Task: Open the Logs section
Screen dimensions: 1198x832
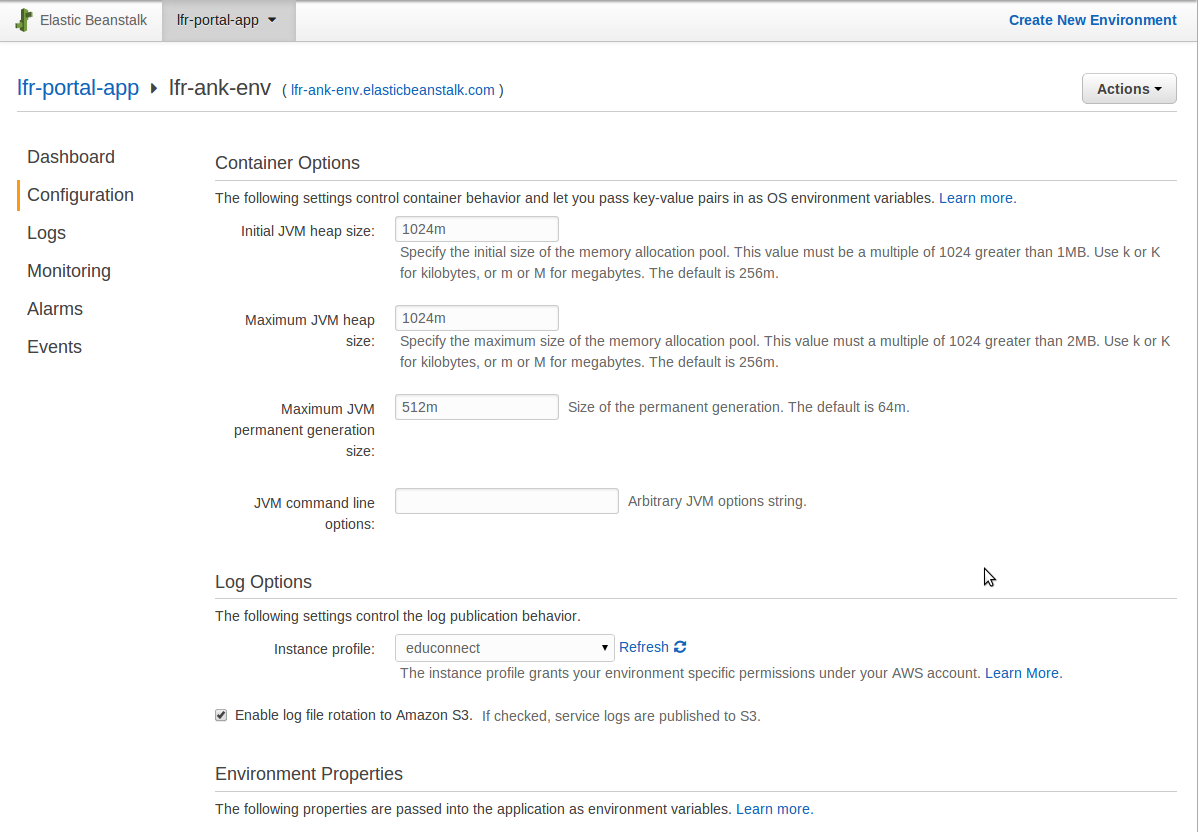Action: coord(47,233)
